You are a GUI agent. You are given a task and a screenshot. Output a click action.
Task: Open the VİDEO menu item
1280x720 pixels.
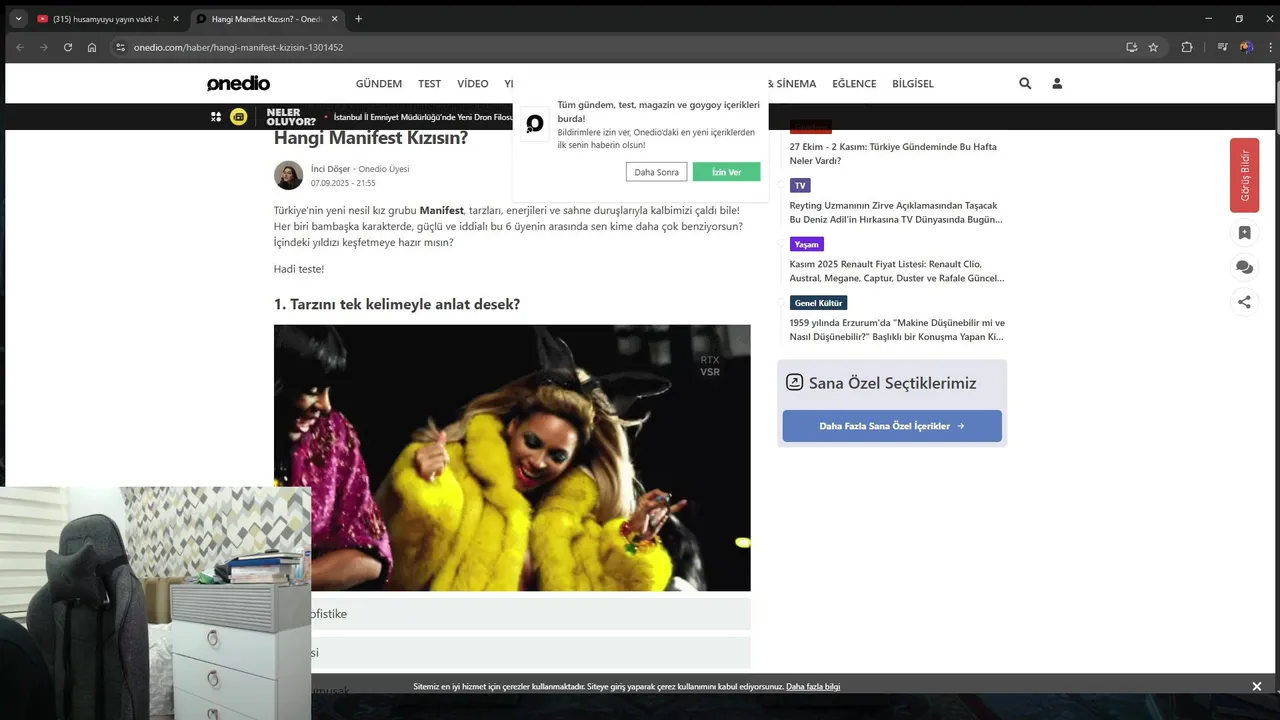(473, 84)
